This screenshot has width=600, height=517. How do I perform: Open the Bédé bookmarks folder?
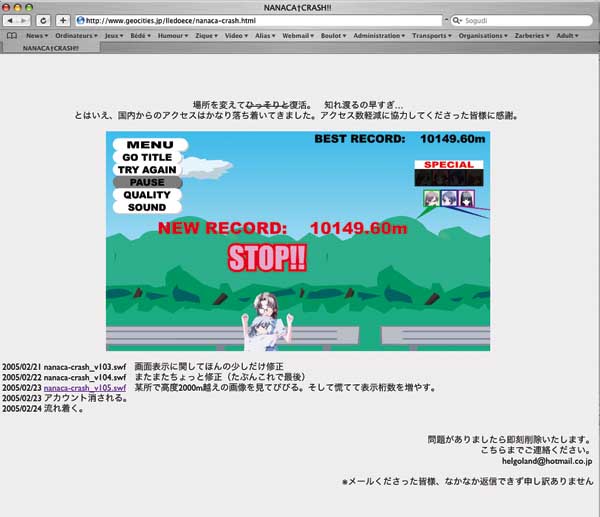click(x=140, y=36)
